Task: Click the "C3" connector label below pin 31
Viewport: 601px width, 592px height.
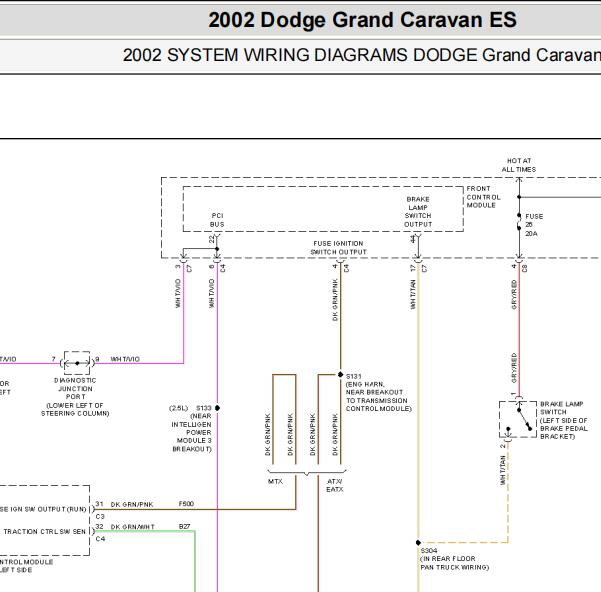Action: click(100, 517)
